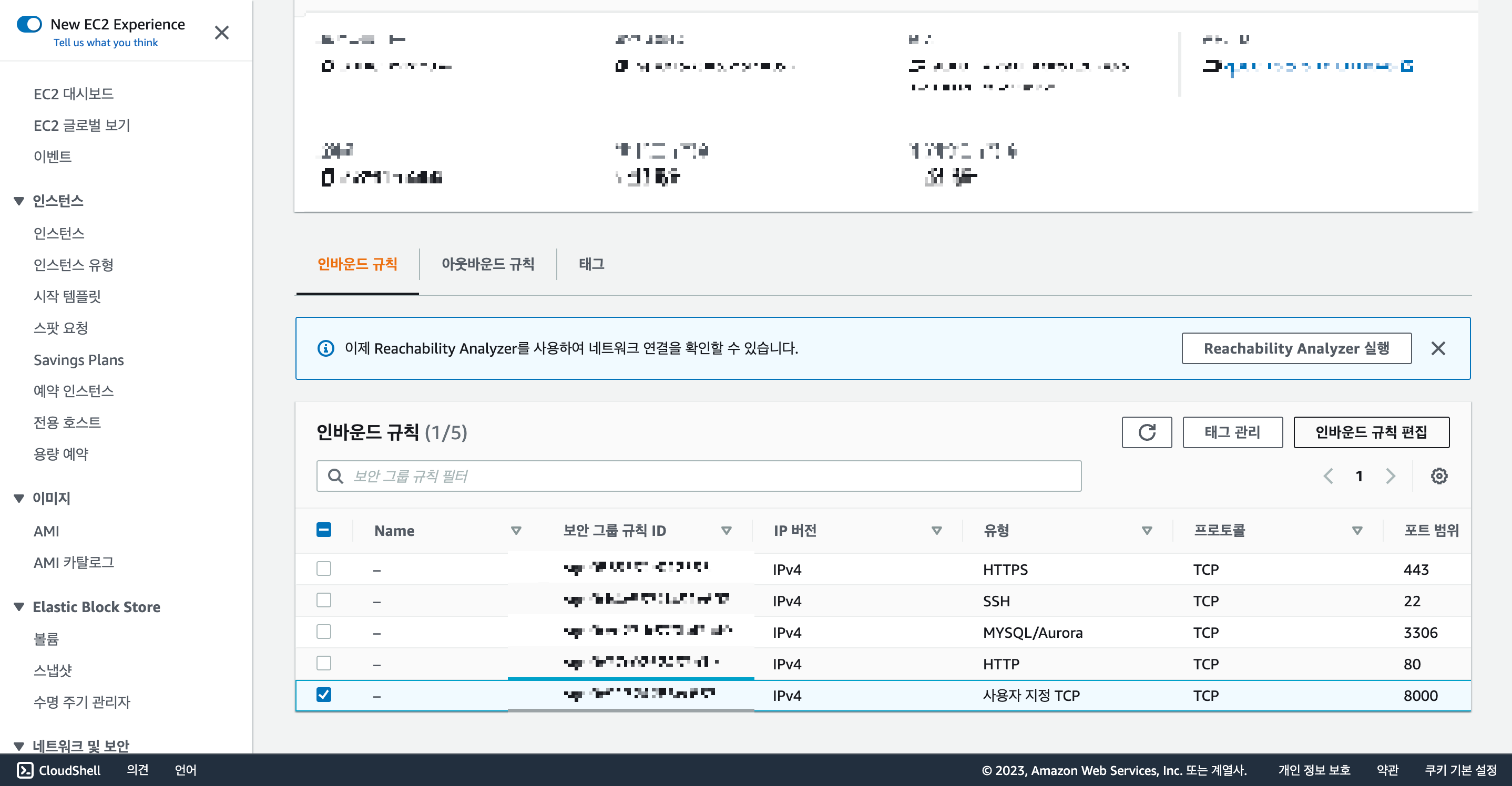1512x786 pixels.
Task: Dismiss the Reachability Analyzer info banner
Action: pyautogui.click(x=1437, y=348)
